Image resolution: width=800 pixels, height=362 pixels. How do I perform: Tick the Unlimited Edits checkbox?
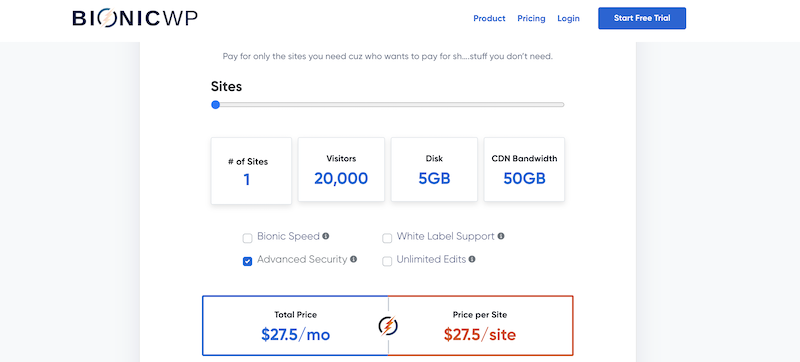pyautogui.click(x=387, y=262)
